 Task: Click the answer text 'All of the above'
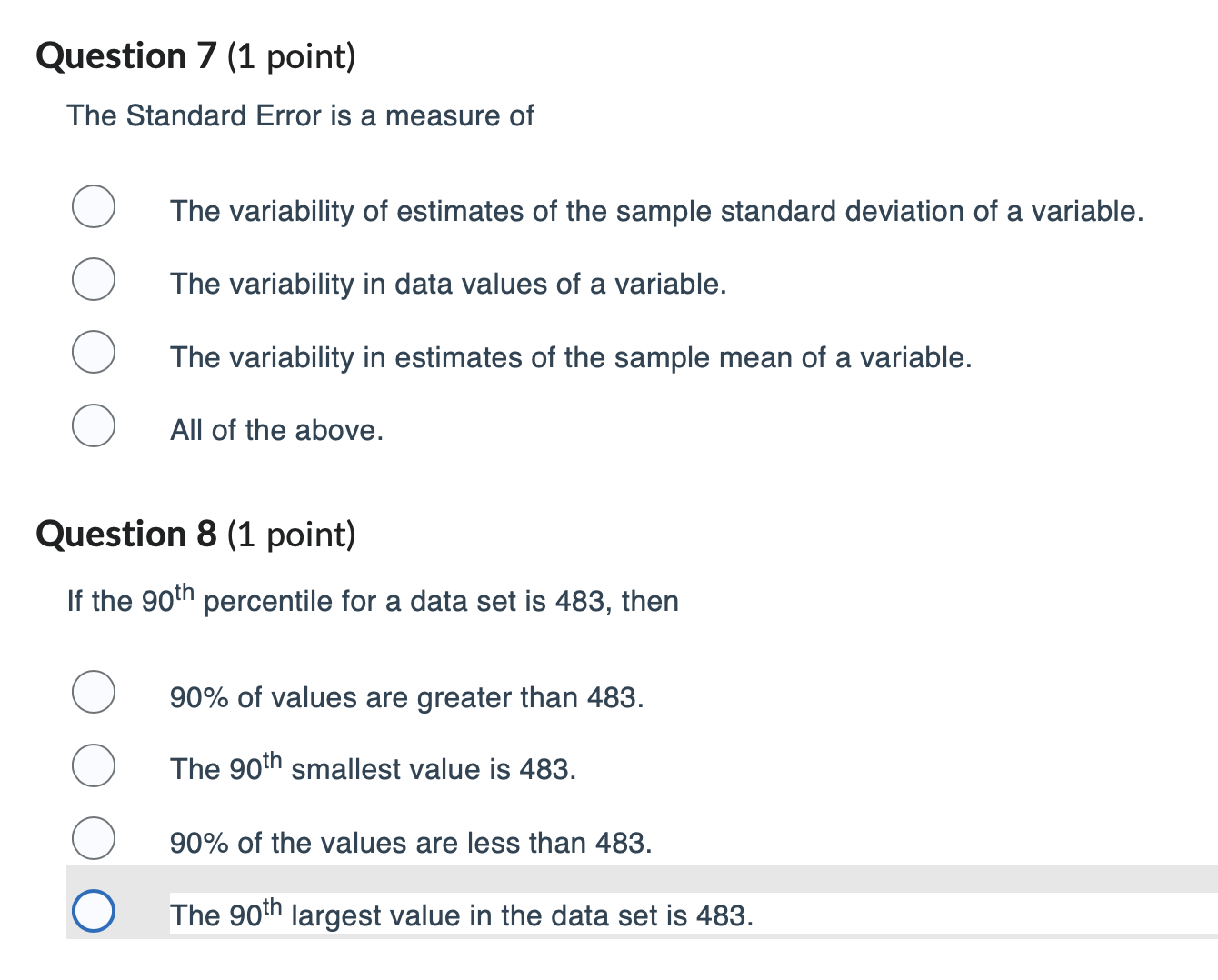276,430
